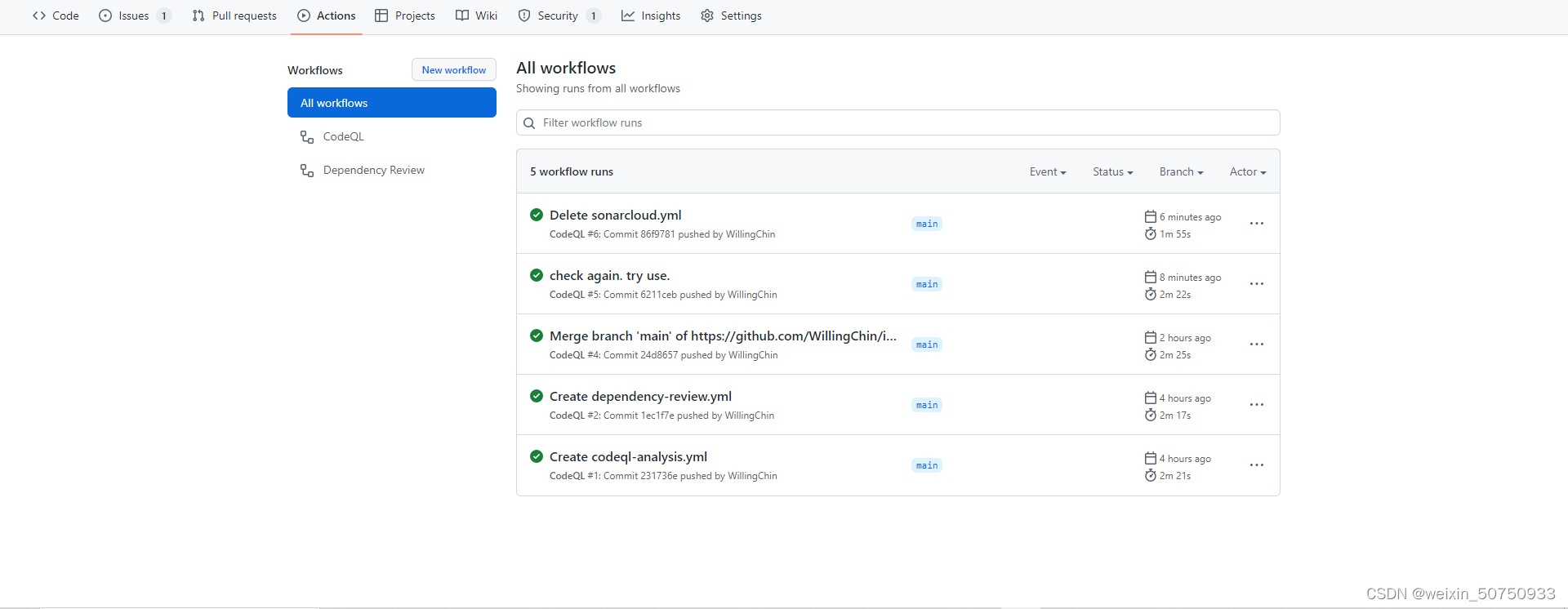Click success icon for Create codeql-analysis.yml

537,456
